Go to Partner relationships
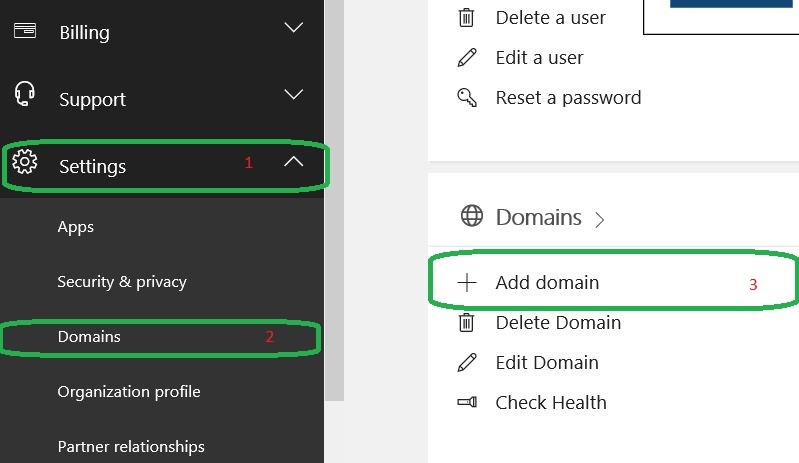Screen dimensions: 799x463 tap(131, 447)
